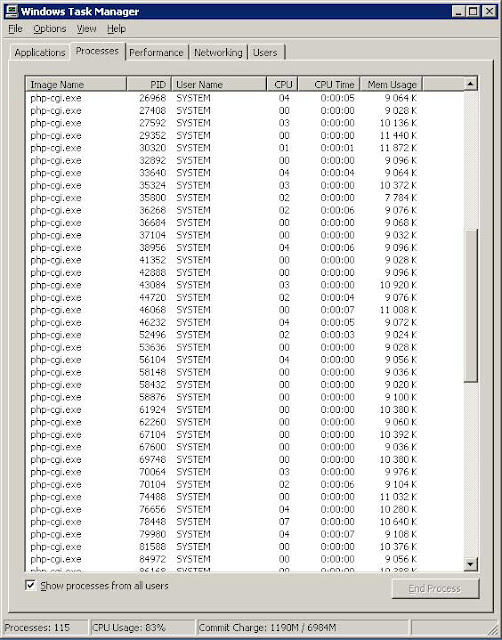
Task: Click scrollbar down arrow in process list
Action: (471, 564)
